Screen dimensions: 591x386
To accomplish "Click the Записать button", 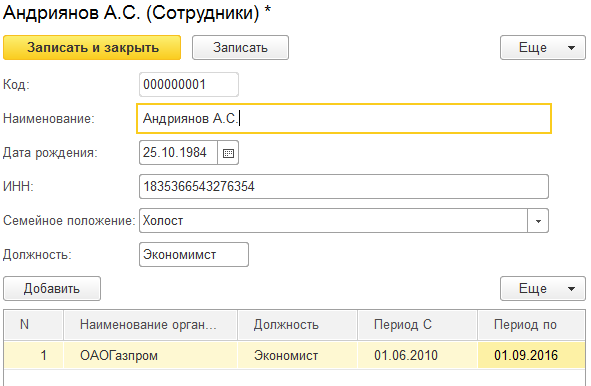I will tap(240, 47).
